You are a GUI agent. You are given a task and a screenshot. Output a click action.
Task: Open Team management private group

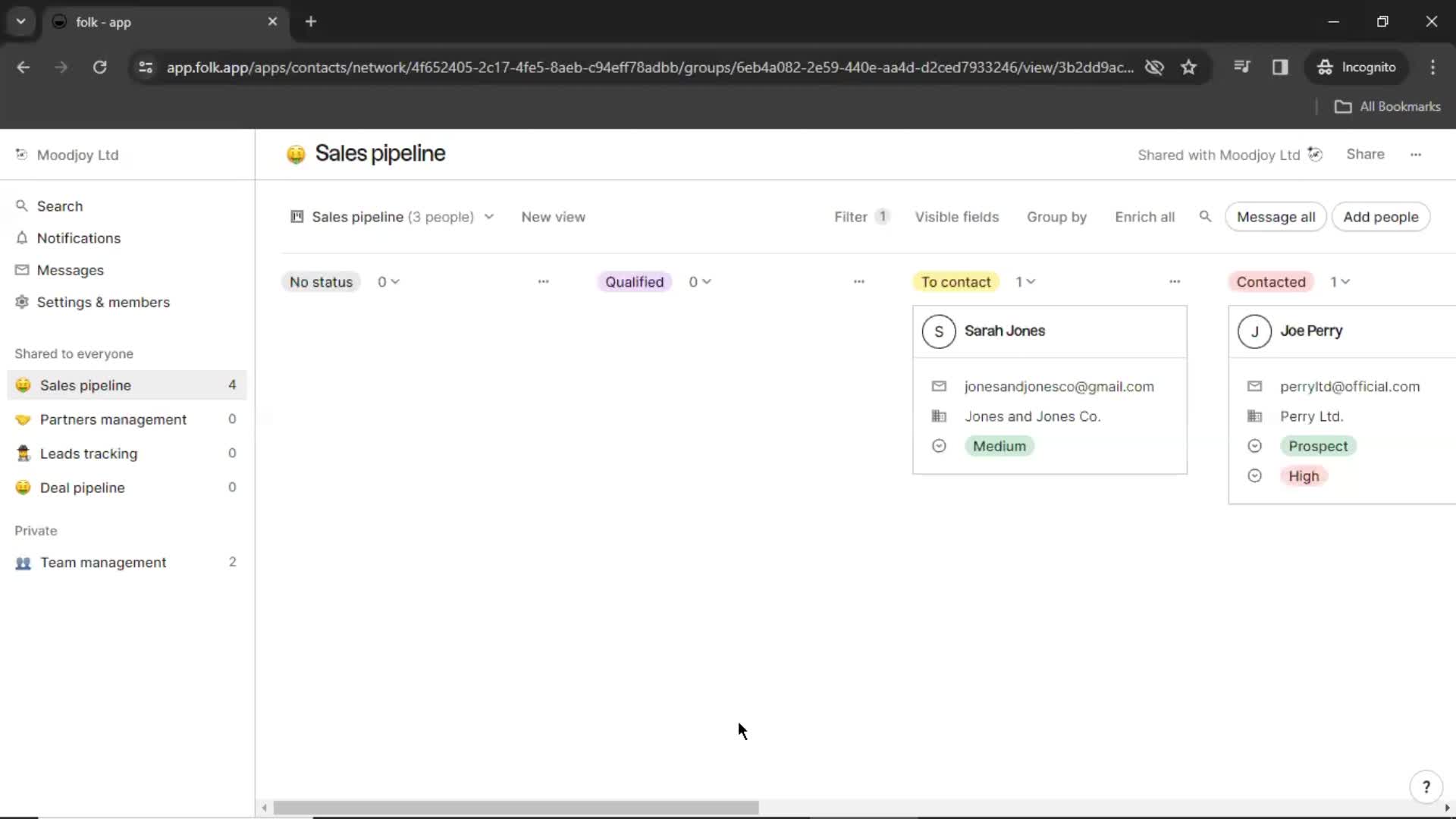point(127,562)
